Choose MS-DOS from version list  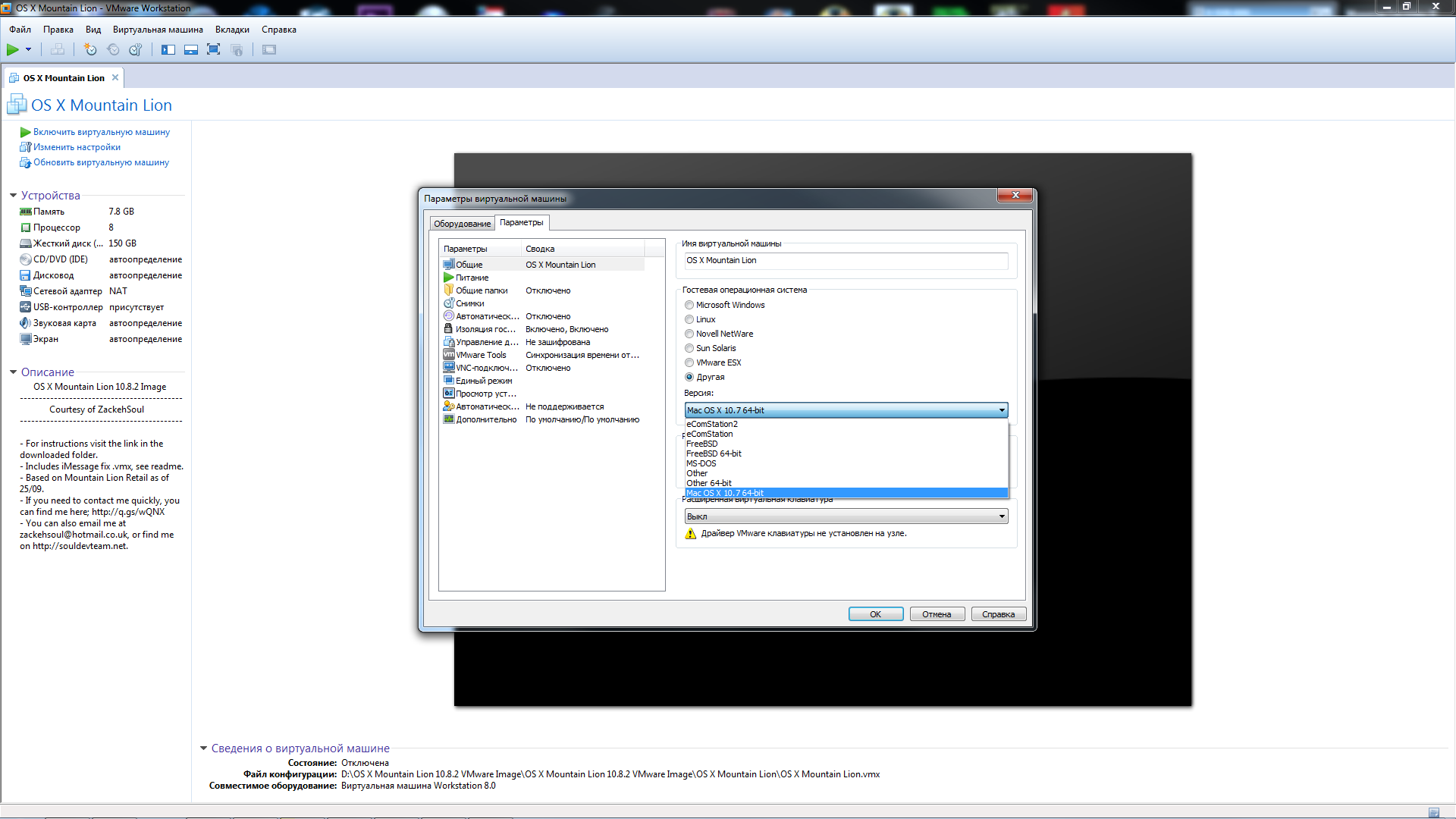pos(846,463)
